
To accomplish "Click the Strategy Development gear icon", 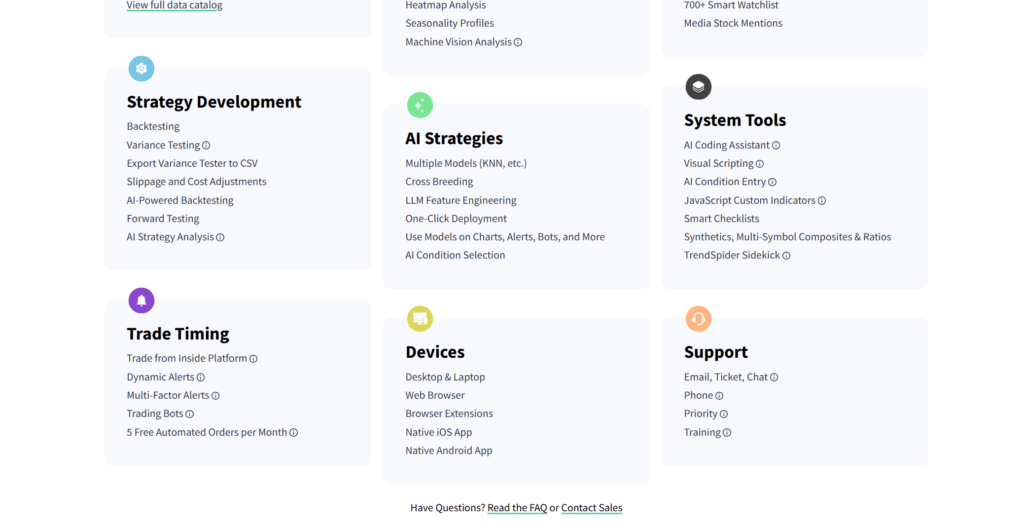I will [141, 69].
